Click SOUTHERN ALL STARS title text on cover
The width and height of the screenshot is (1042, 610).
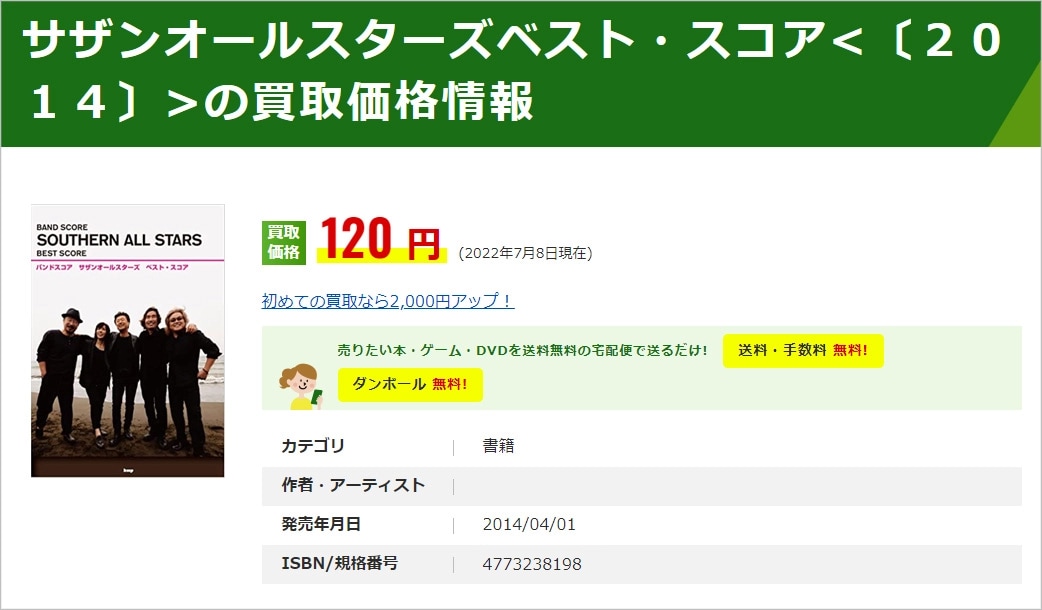(119, 240)
